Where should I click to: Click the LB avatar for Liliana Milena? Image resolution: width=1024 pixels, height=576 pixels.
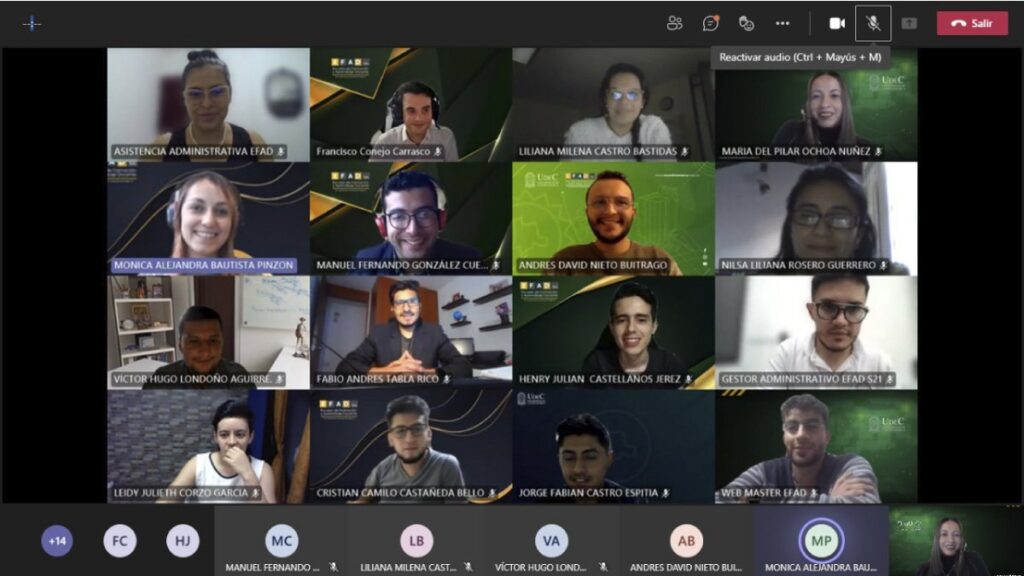click(417, 541)
